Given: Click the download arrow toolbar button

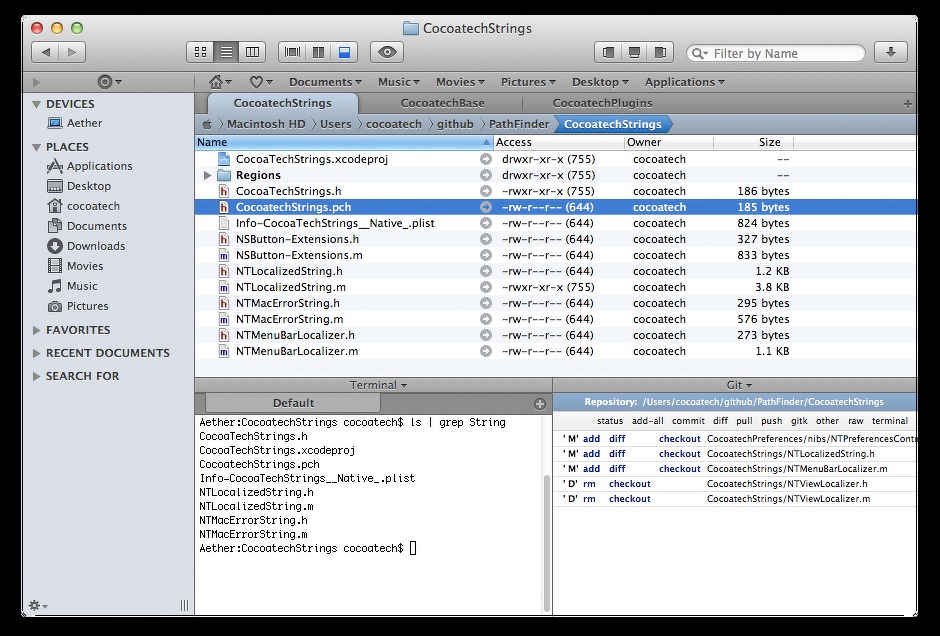Looking at the screenshot, I should pos(891,52).
